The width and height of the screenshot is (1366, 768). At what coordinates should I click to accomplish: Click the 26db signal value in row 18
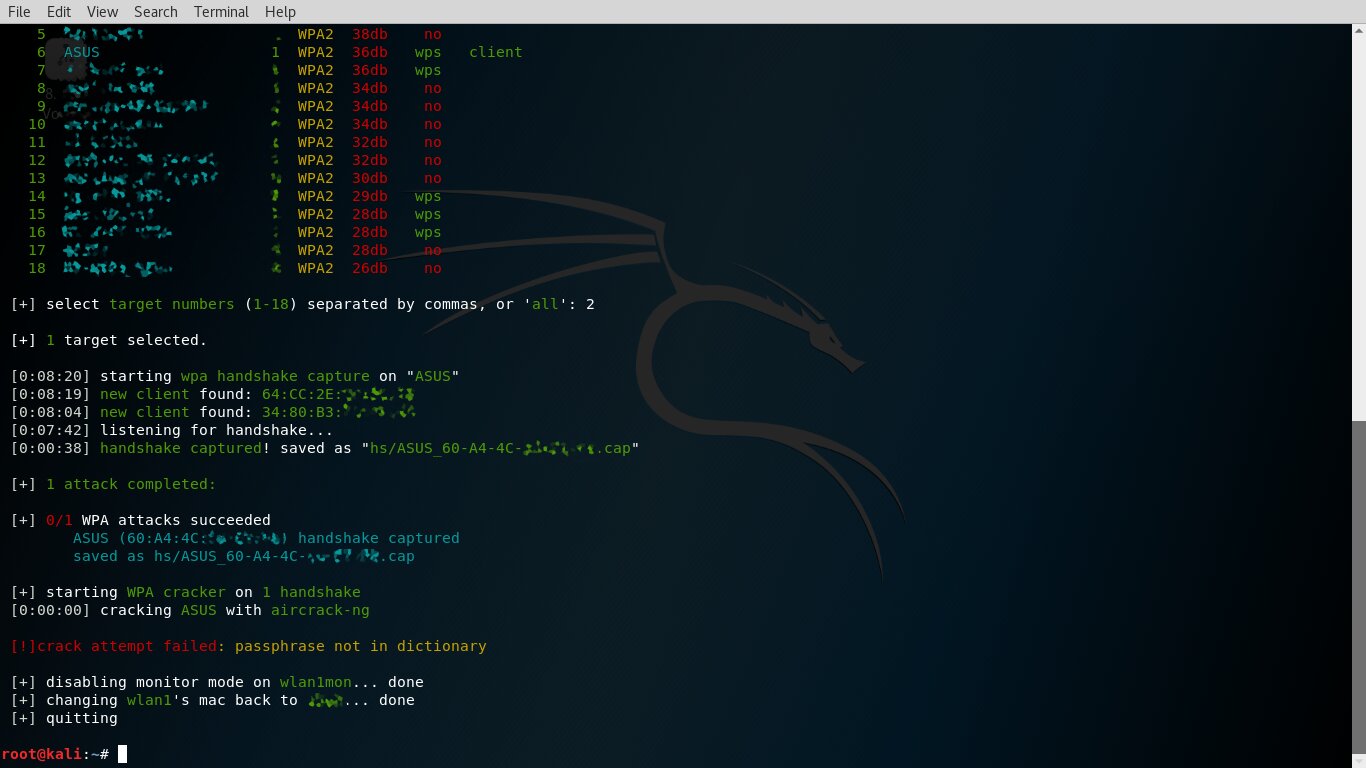tap(369, 268)
